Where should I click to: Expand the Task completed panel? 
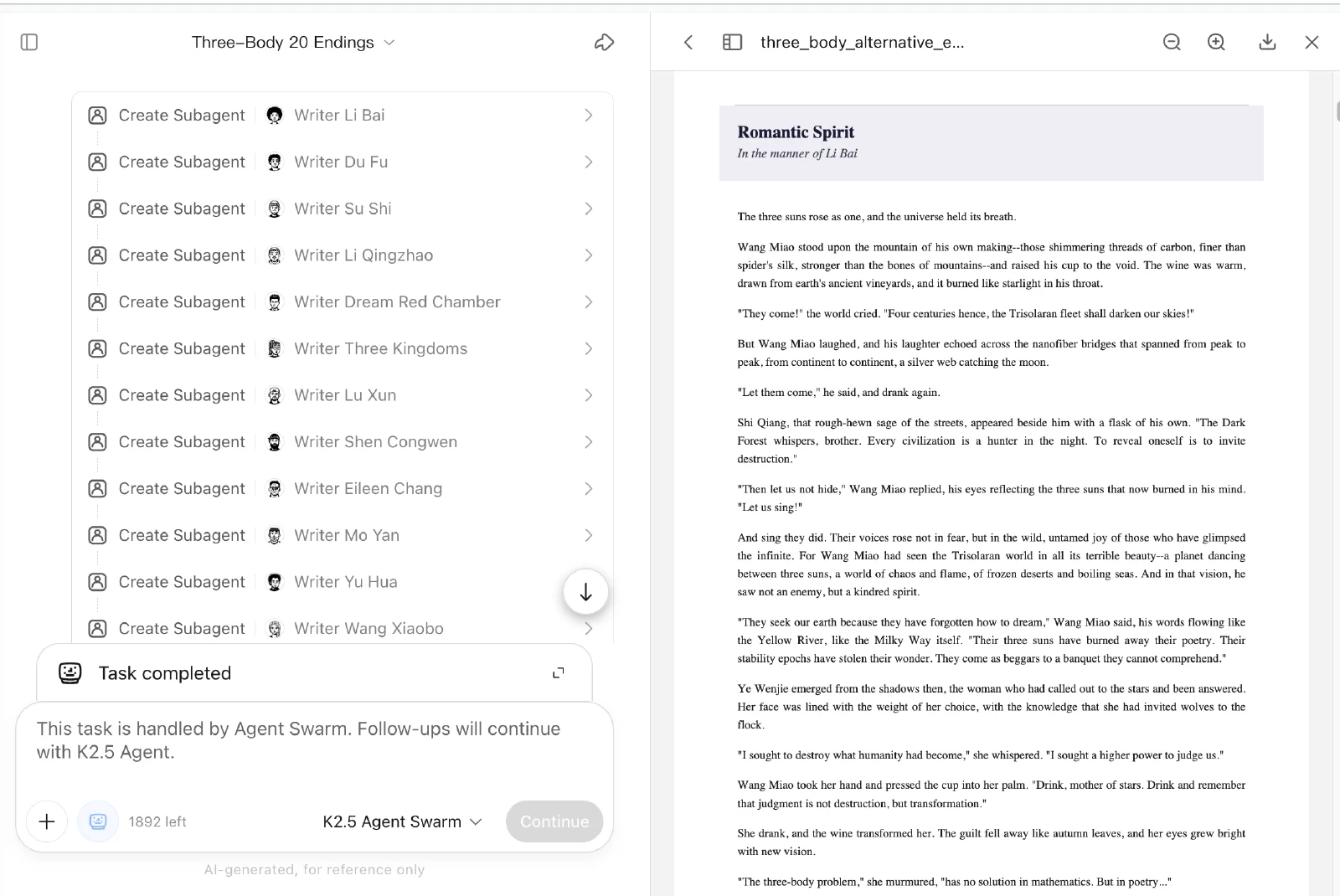[x=559, y=673]
